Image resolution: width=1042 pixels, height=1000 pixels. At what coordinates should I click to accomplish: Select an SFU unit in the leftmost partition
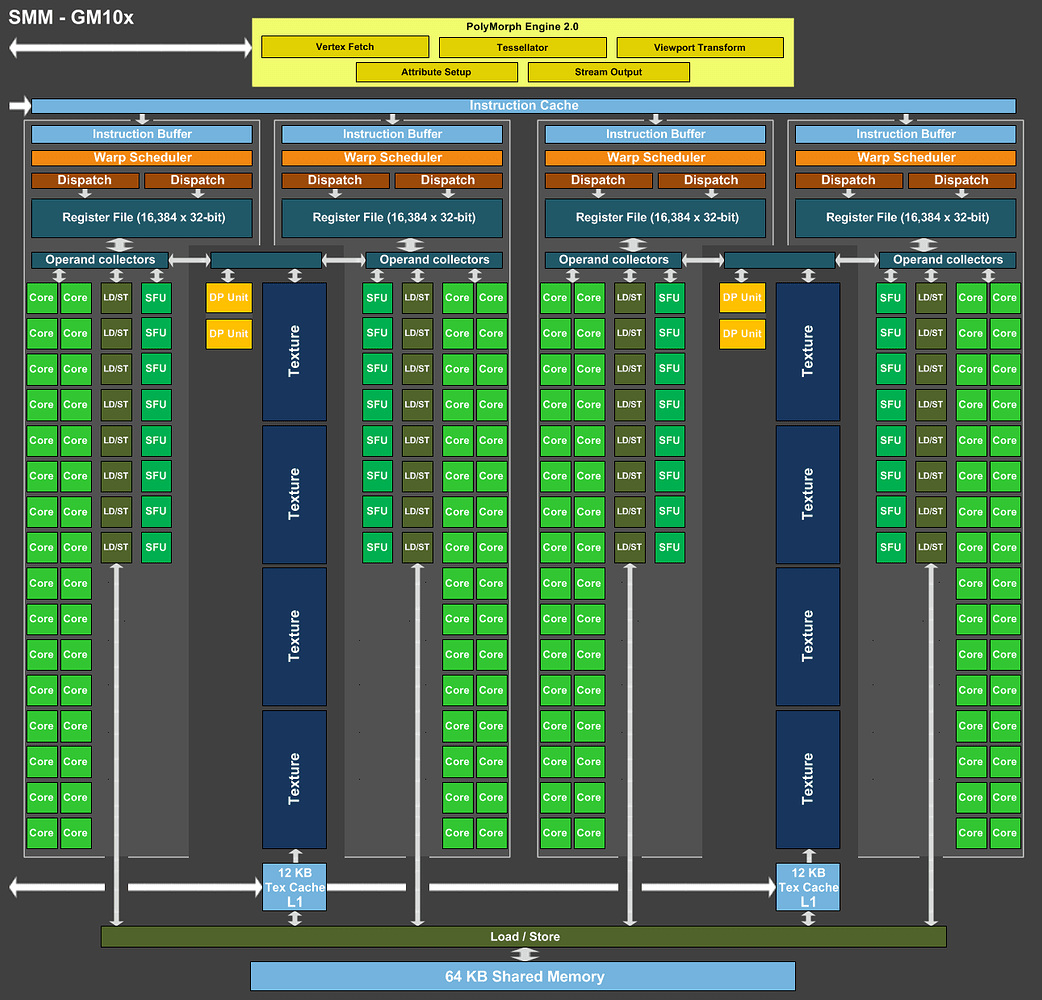[156, 297]
